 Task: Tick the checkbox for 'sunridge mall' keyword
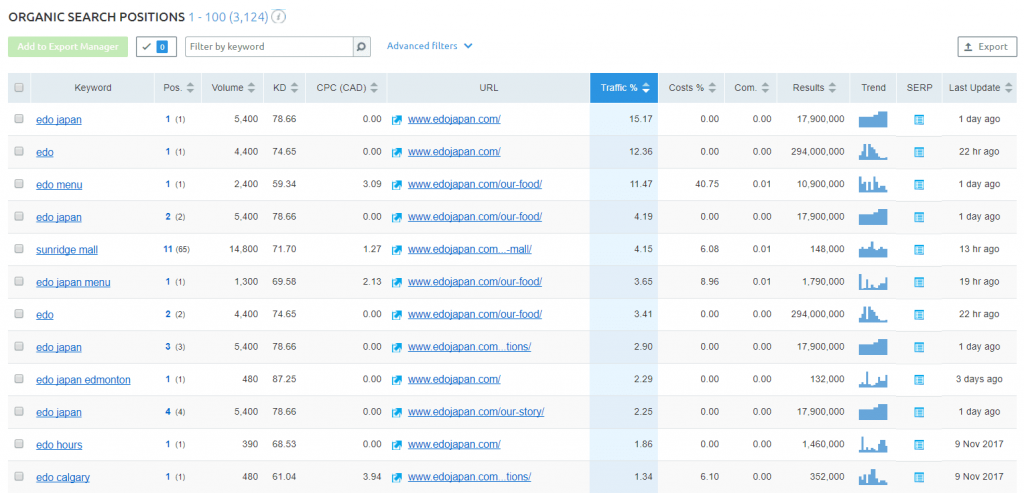19,249
